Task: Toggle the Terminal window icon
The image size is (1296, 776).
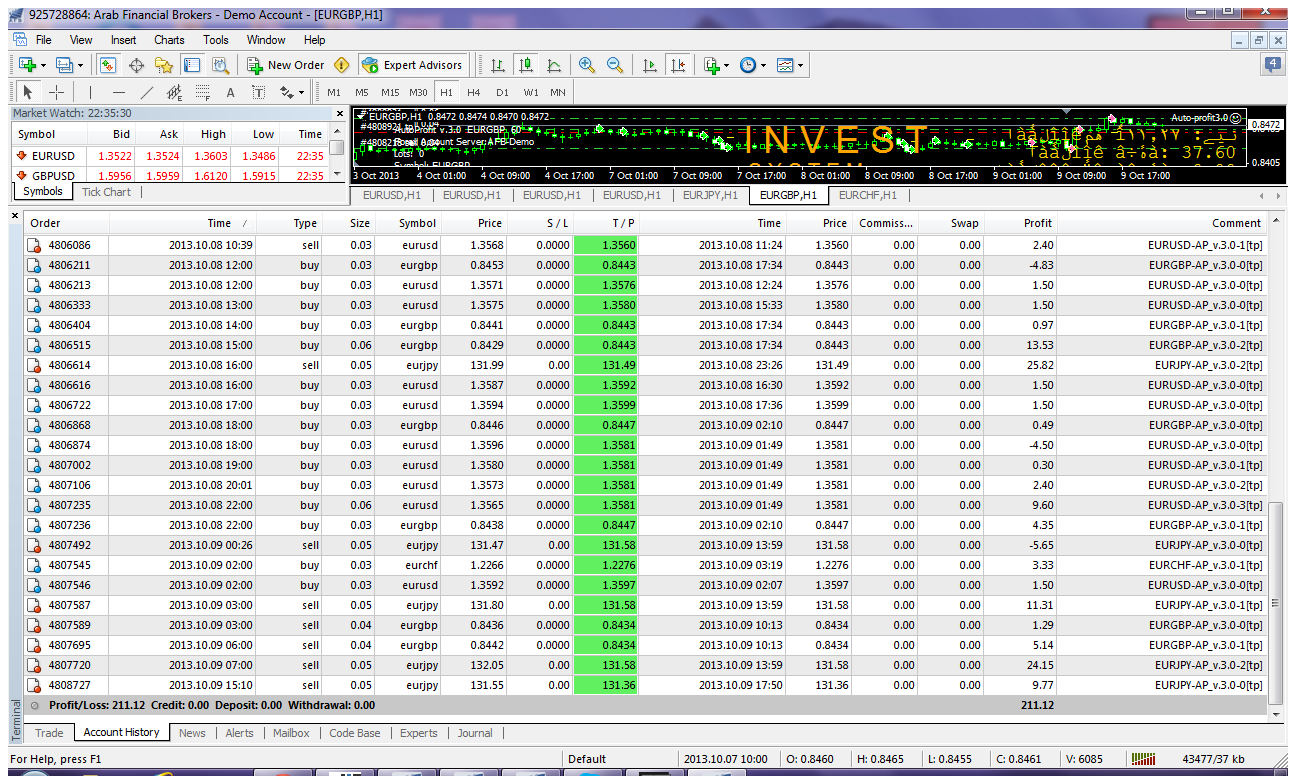Action: click(192, 65)
